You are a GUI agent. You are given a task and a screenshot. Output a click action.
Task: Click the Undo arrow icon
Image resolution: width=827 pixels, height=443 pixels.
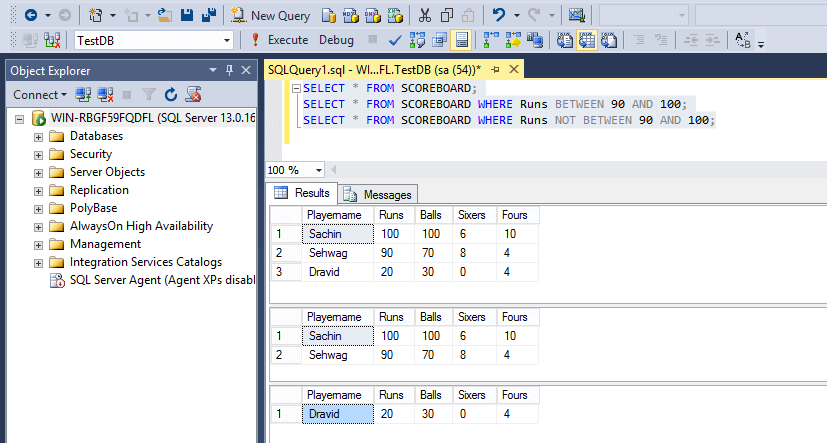pos(499,15)
